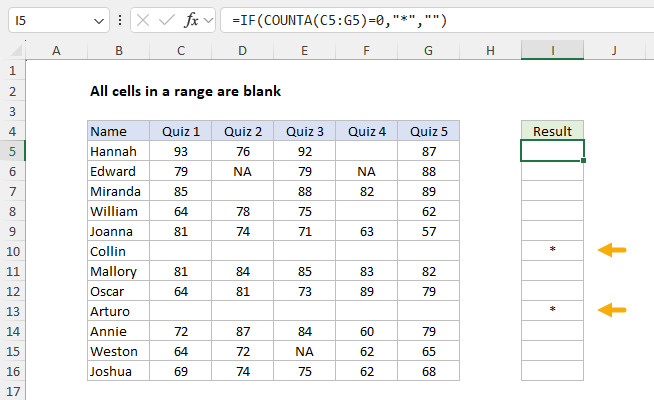This screenshot has height=400, width=654.
Task: Click the cell containing 'Hannah'
Action: pos(118,151)
